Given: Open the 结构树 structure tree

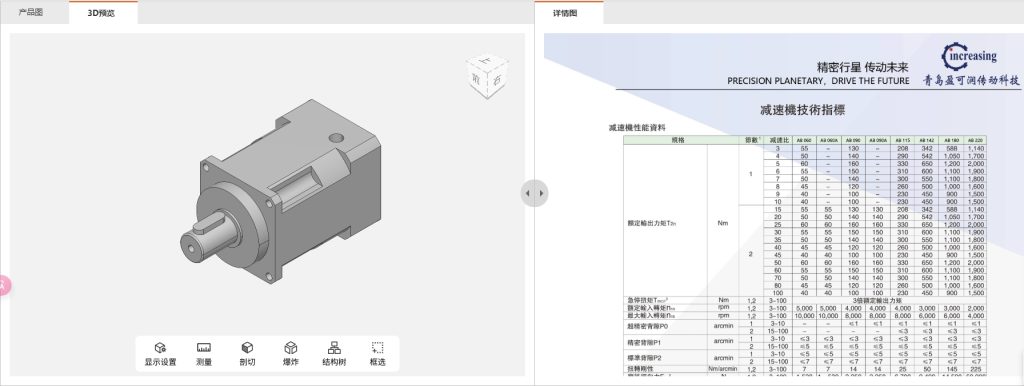Looking at the screenshot, I should click(x=334, y=353).
